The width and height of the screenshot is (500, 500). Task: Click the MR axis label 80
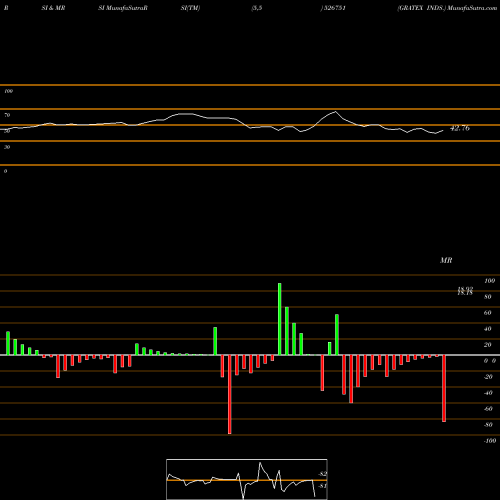coord(488,297)
